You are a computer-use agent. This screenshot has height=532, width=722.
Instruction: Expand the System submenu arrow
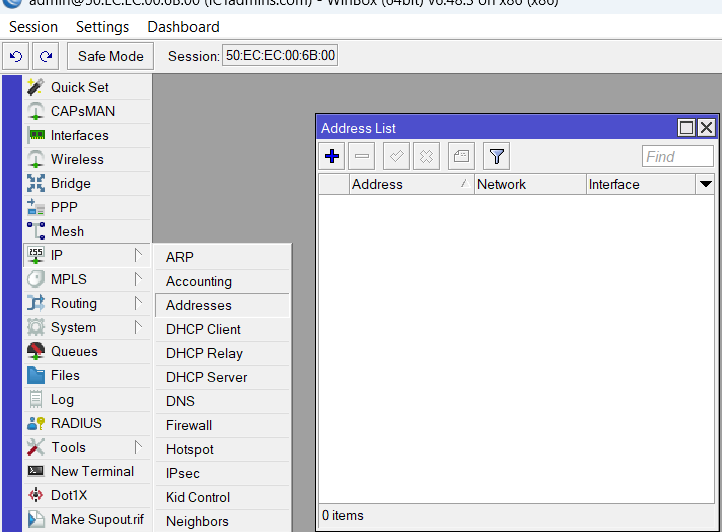pyautogui.click(x=138, y=327)
